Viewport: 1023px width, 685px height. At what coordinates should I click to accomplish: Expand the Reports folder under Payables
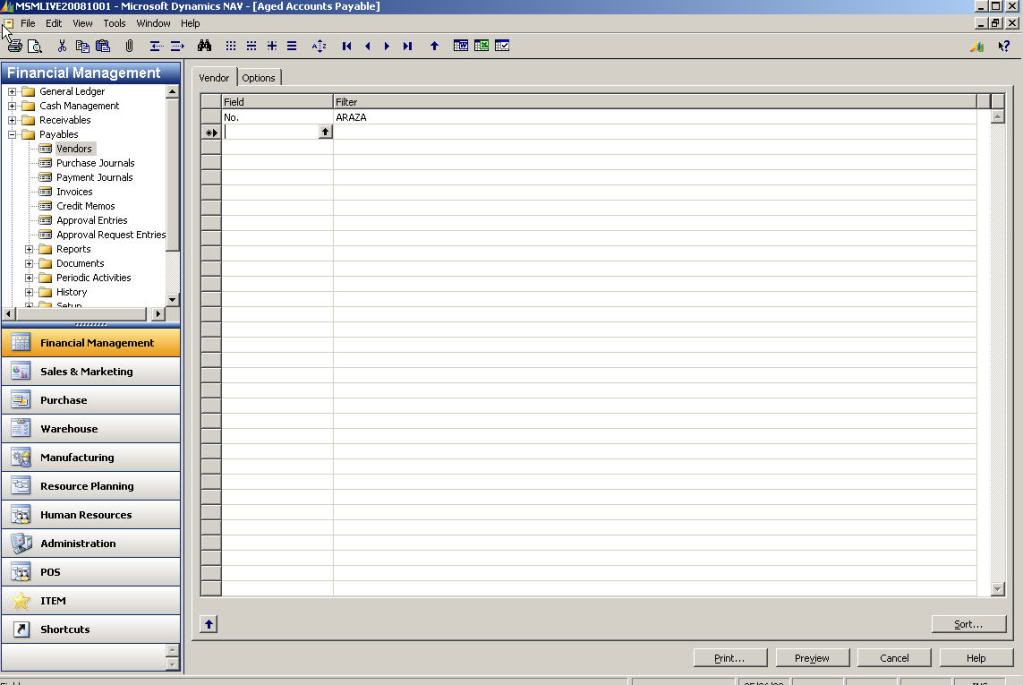click(29, 249)
